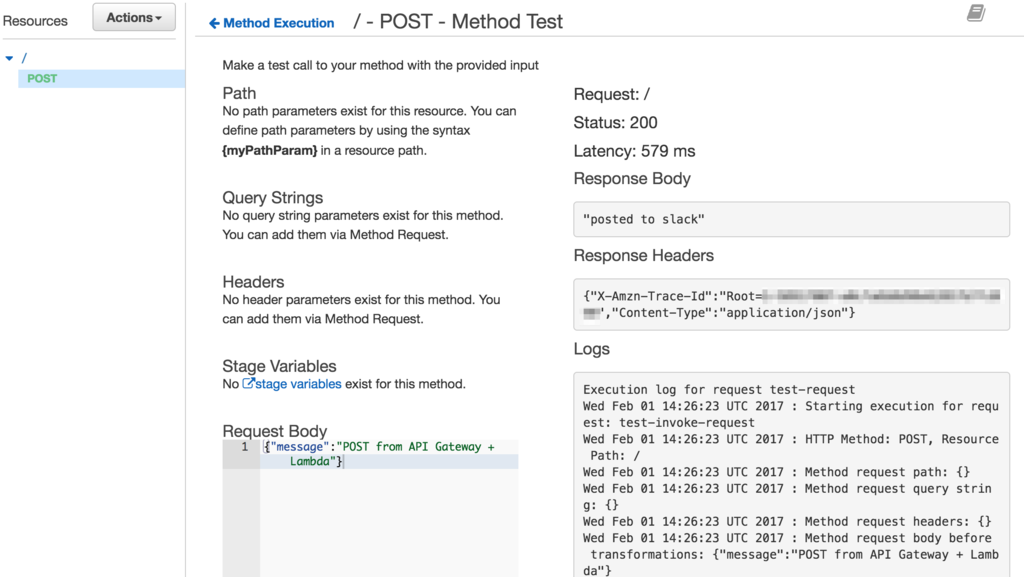Click the Query Strings section heading

click(272, 198)
